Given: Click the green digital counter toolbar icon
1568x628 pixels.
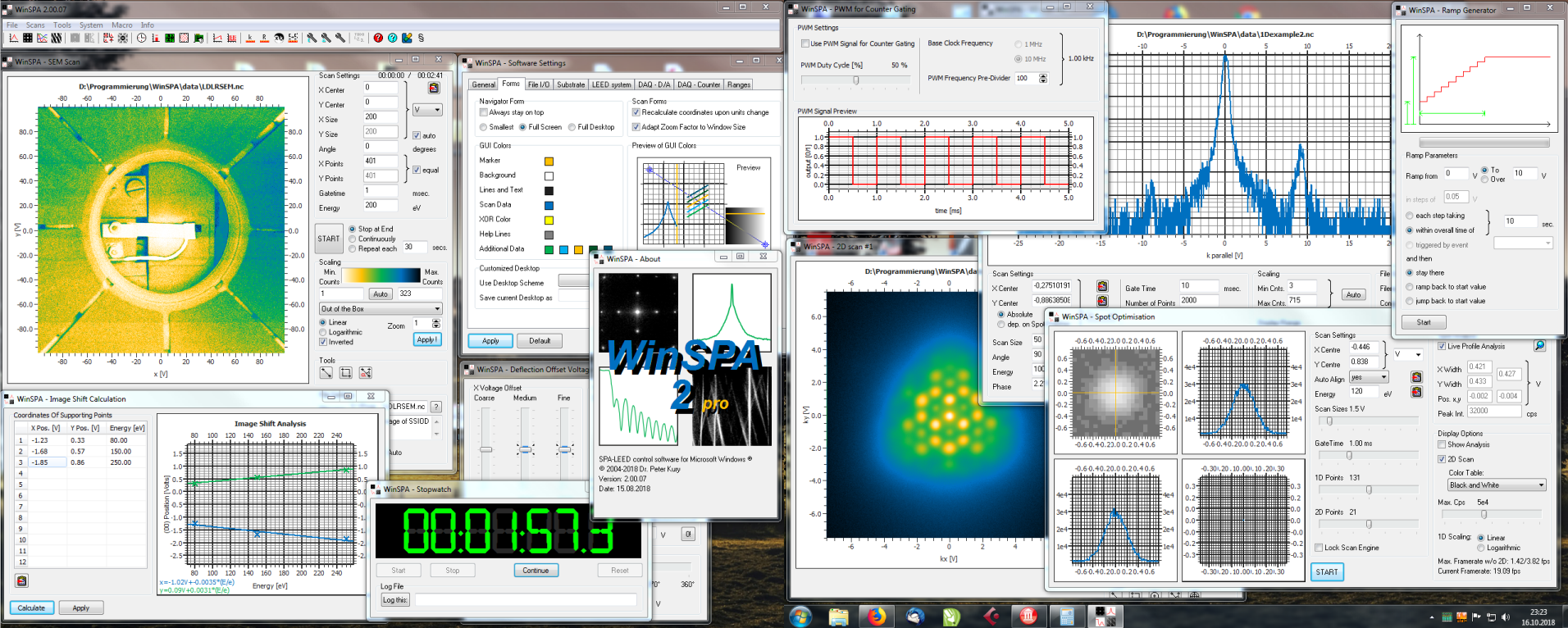Looking at the screenshot, I should (170, 38).
